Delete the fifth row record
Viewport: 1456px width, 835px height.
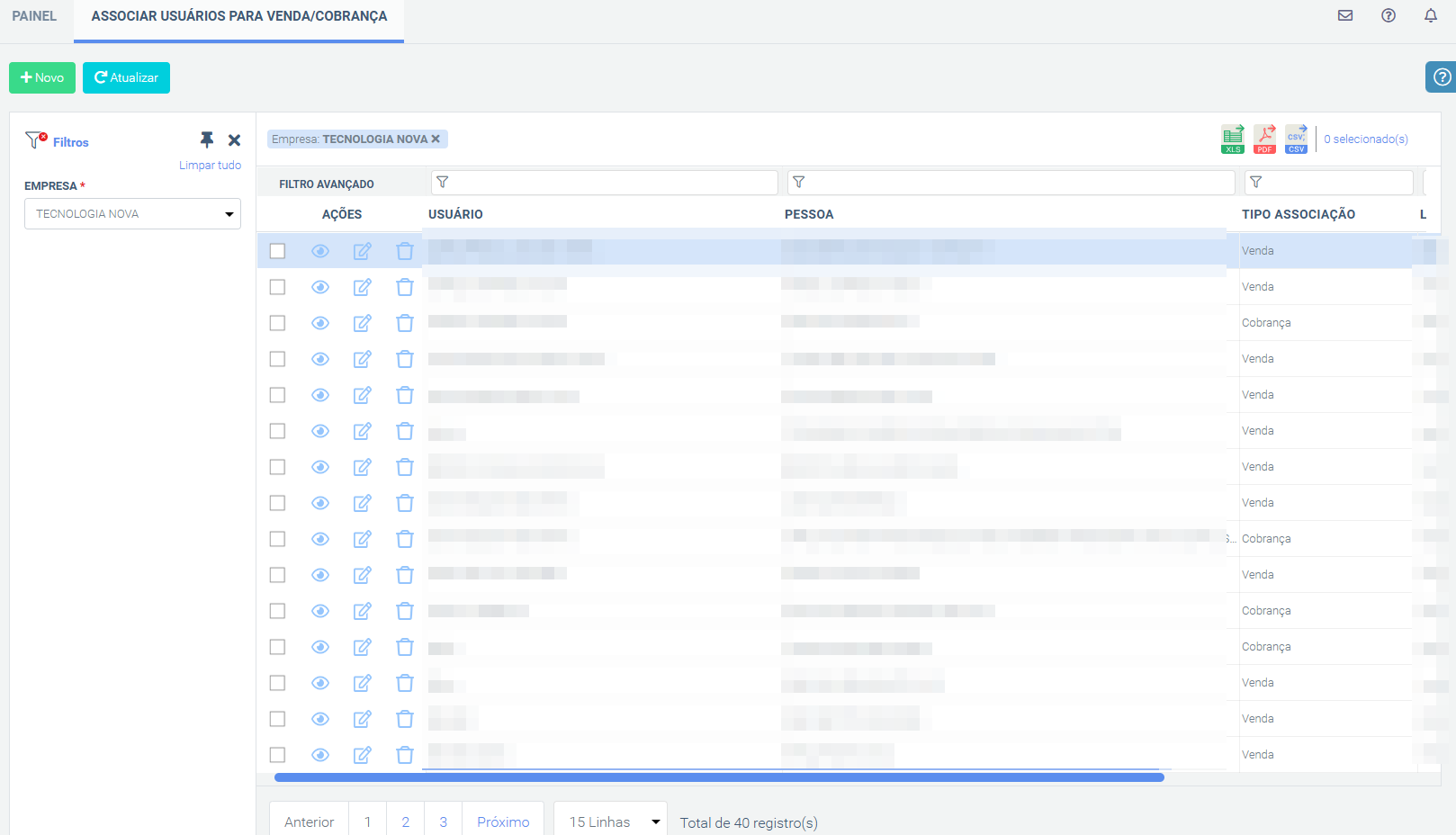point(405,395)
